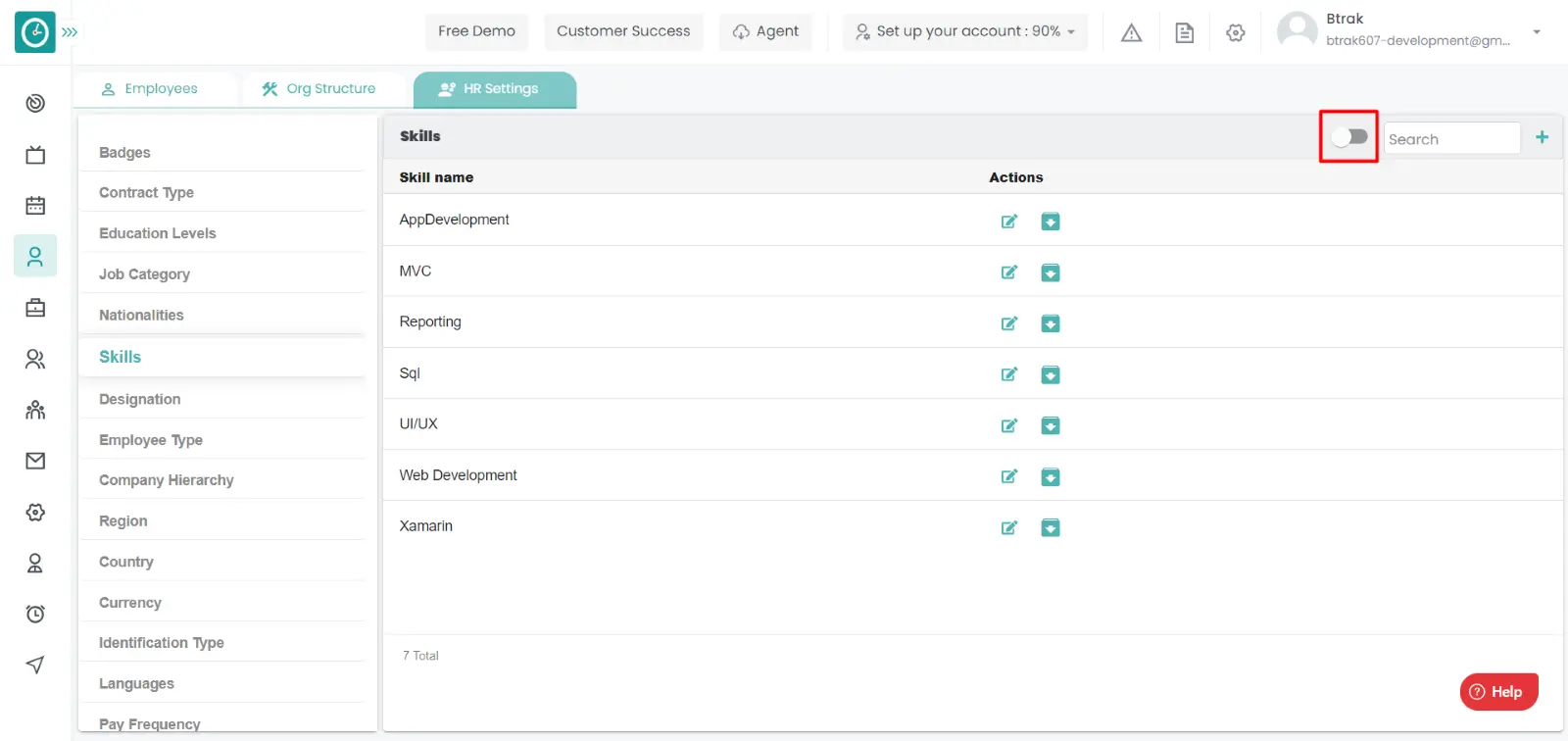Click the Free Demo button

coord(476,31)
